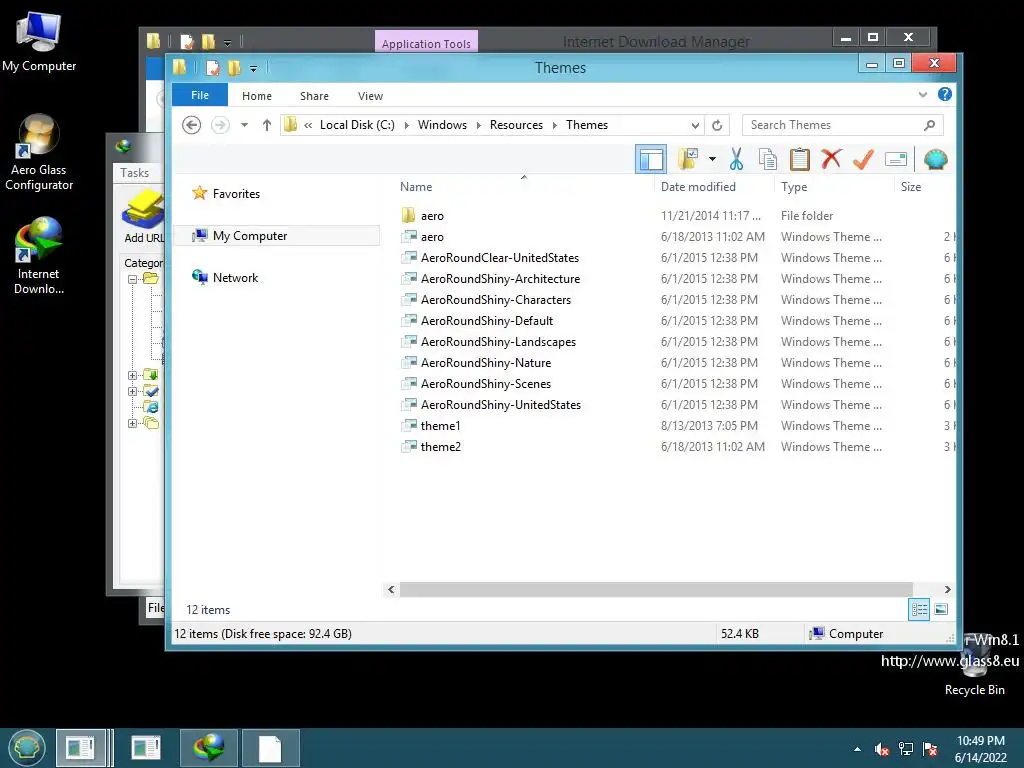Click the search magnifier icon
The image size is (1024, 768).
point(929,125)
